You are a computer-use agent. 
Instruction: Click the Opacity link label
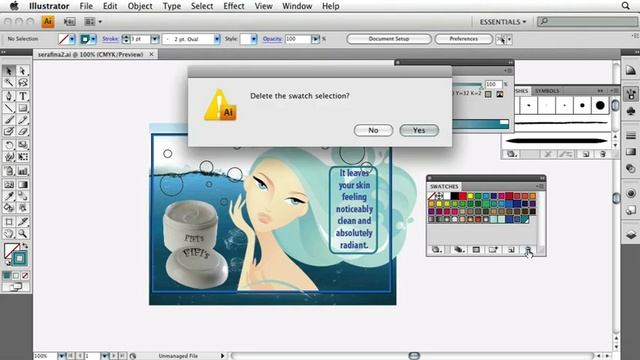(272, 39)
